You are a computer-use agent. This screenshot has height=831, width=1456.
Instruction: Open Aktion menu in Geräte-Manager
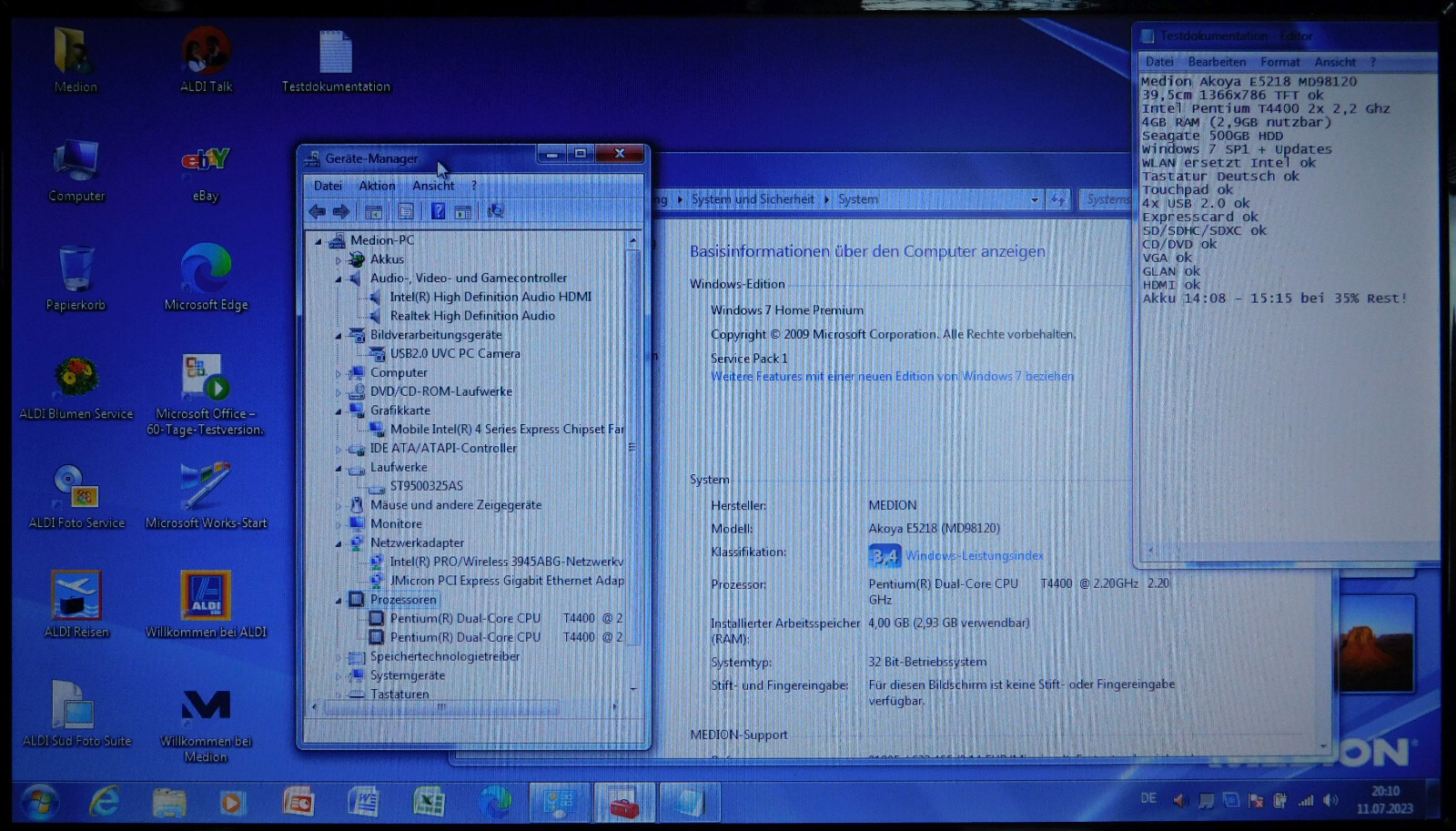[377, 186]
